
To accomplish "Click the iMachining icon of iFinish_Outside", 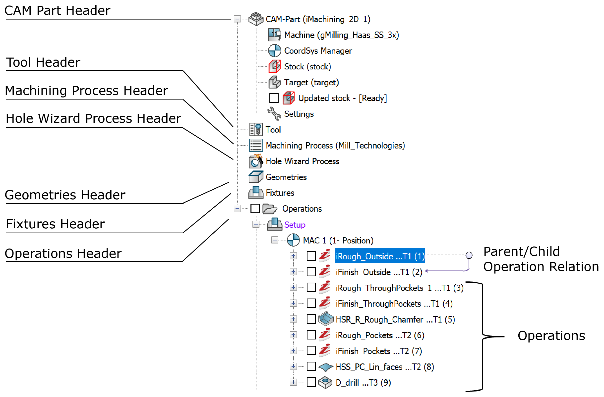I will (x=325, y=271).
